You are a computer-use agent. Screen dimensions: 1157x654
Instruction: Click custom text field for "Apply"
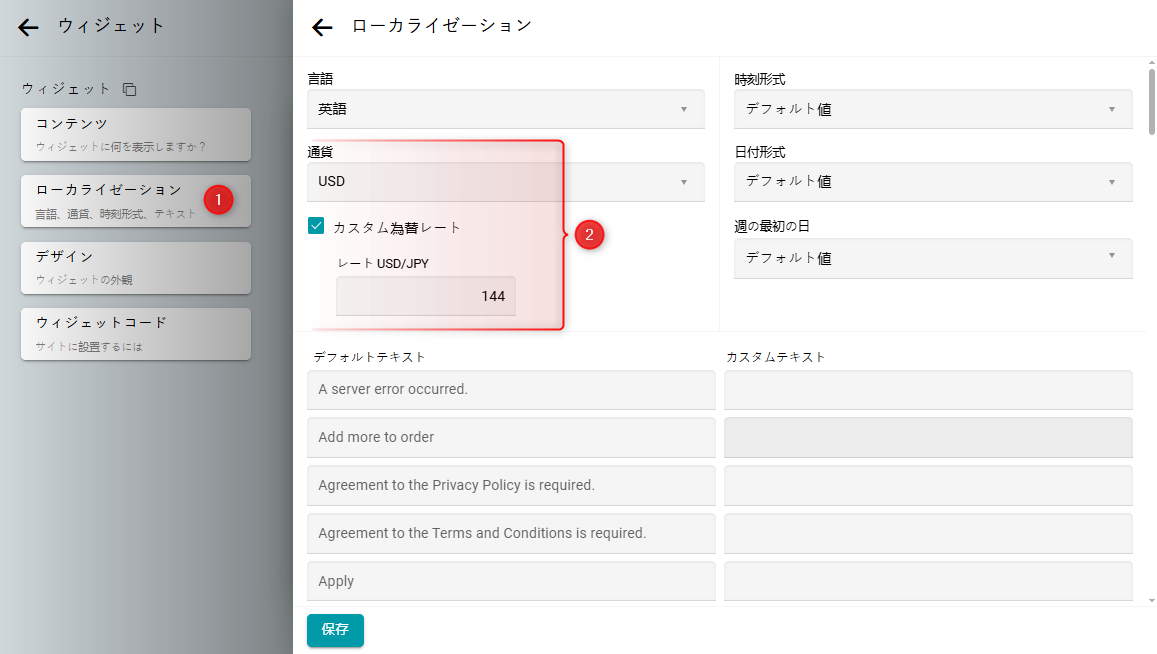[927, 581]
